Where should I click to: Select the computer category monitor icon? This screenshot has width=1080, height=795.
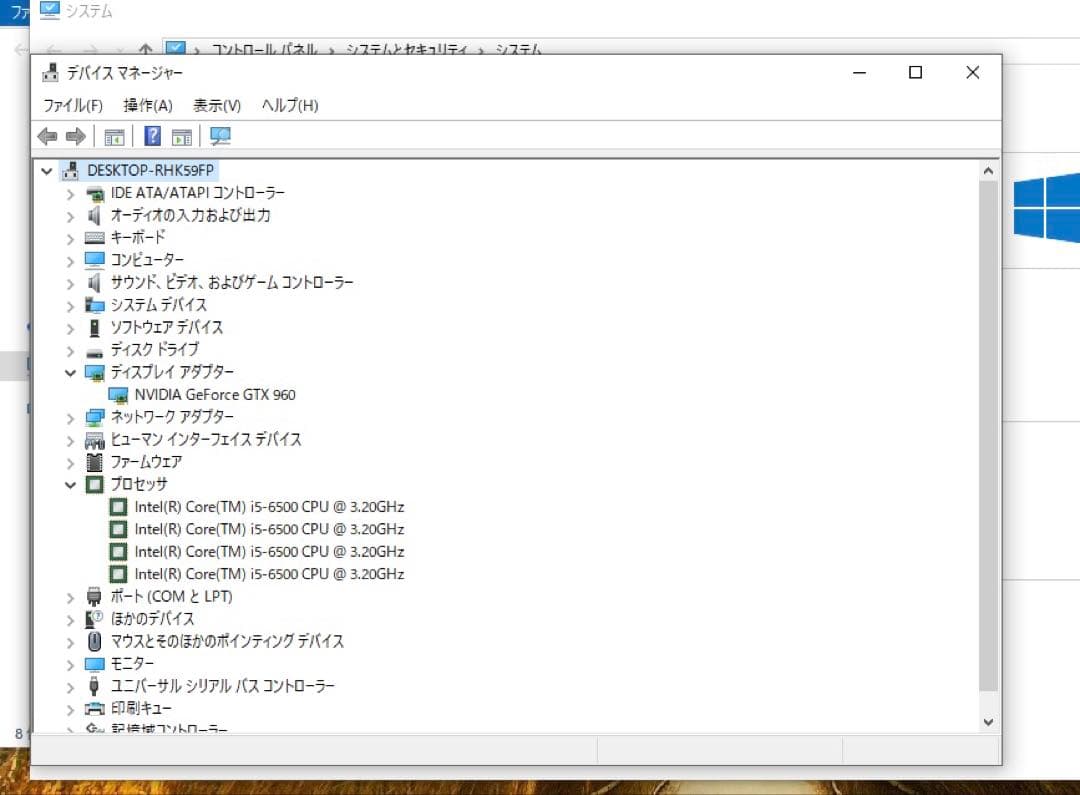pyautogui.click(x=94, y=260)
